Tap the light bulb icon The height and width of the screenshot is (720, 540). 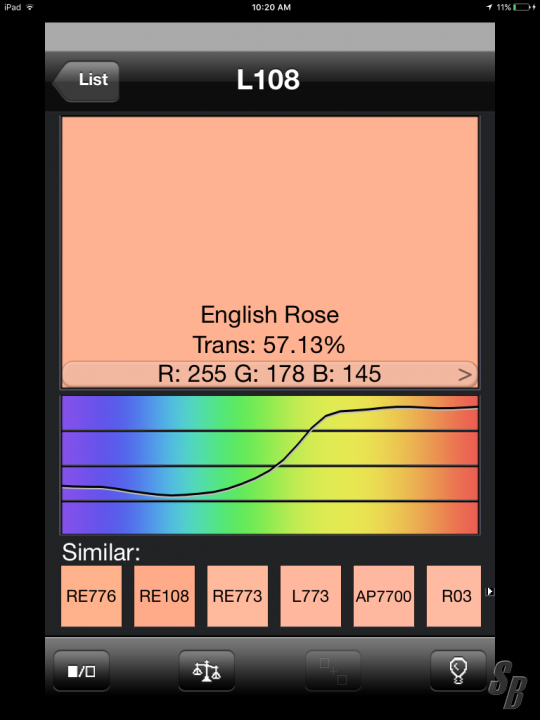click(458, 671)
